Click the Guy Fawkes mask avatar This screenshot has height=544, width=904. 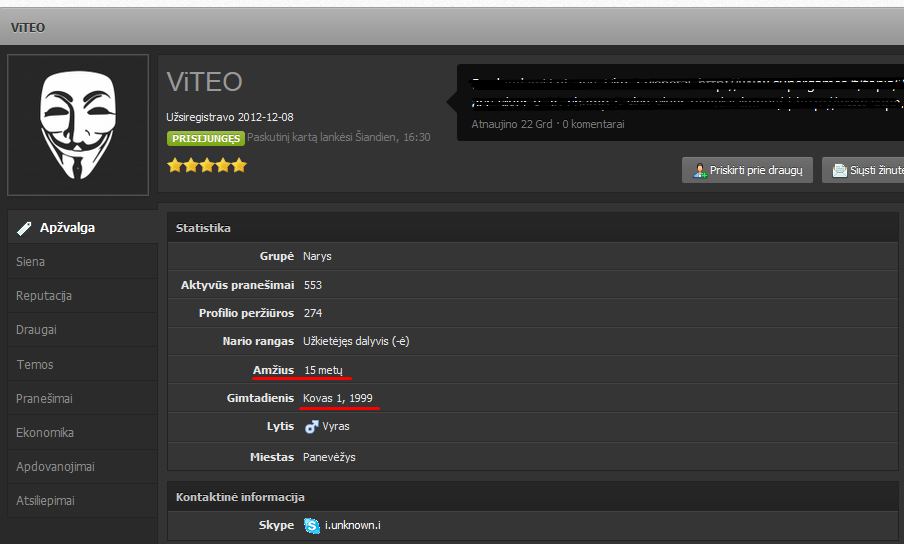click(78, 125)
